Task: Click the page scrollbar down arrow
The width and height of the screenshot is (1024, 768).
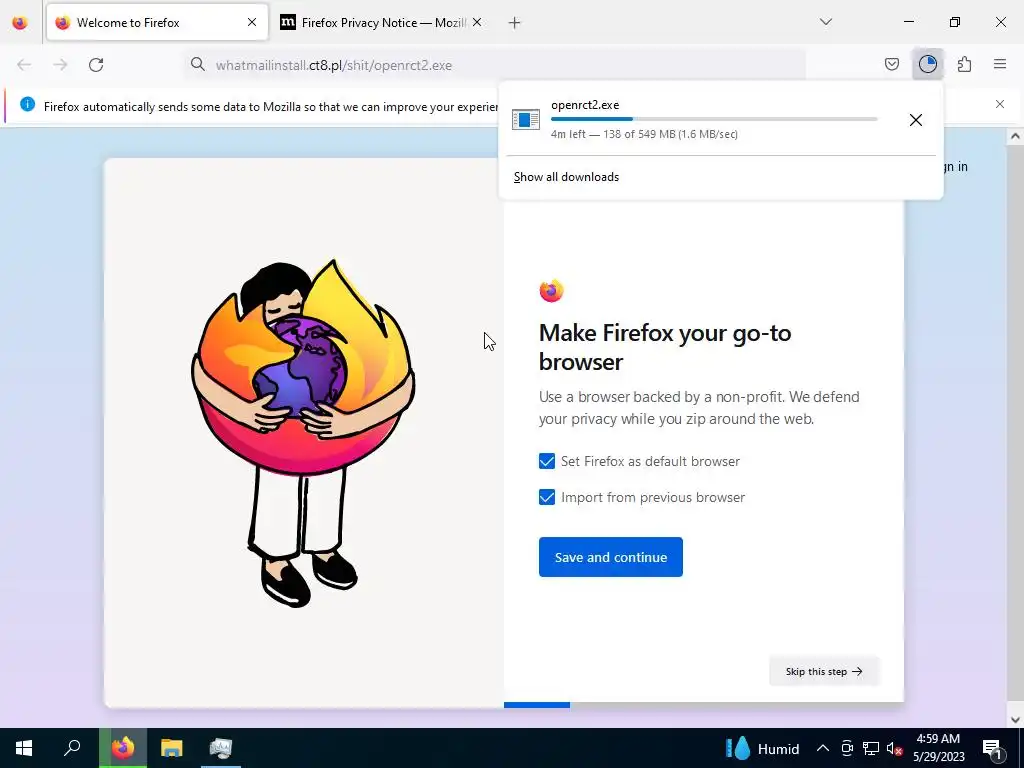Action: pyautogui.click(x=1015, y=720)
